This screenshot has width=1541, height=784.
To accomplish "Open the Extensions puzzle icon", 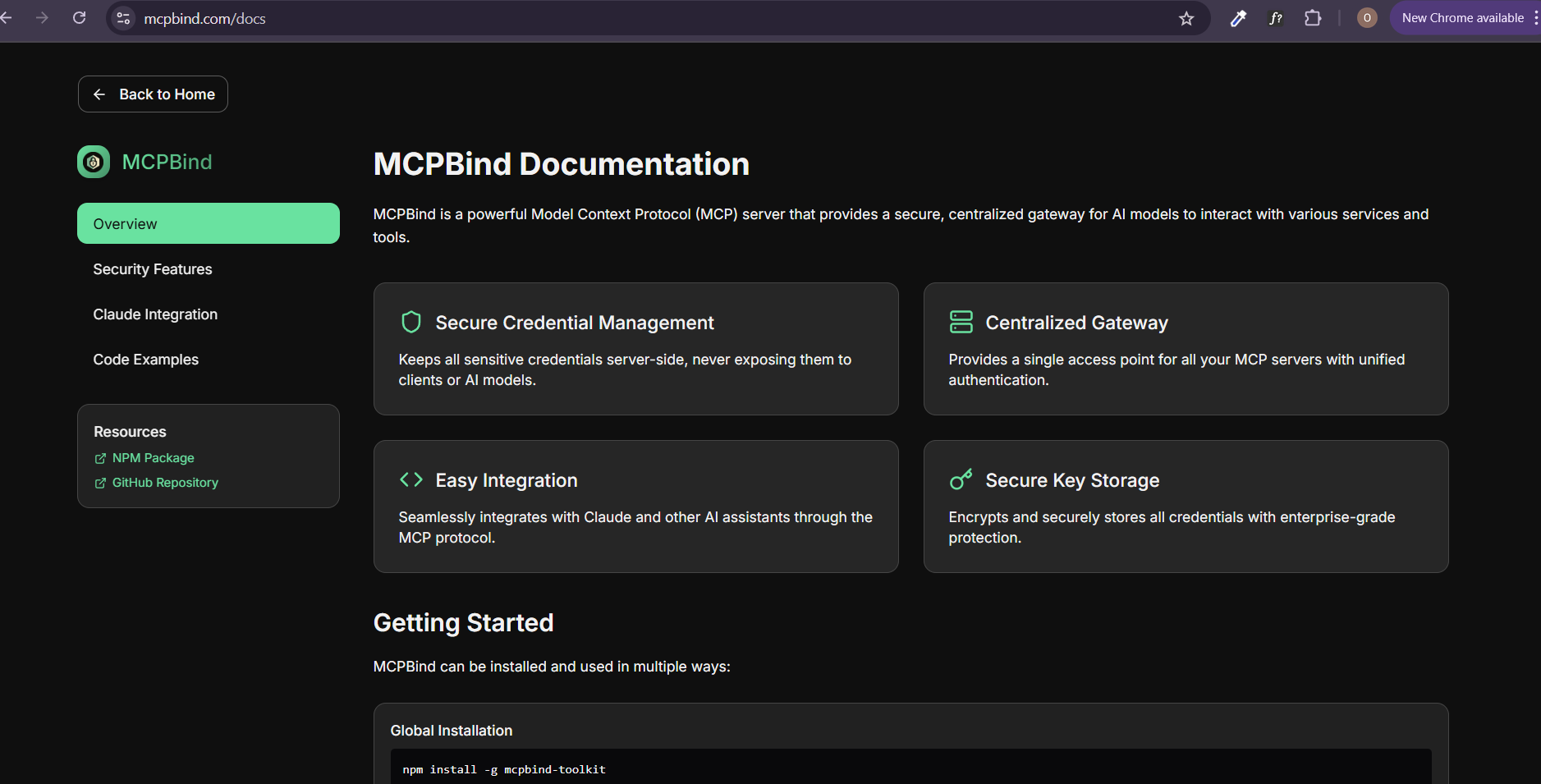I will 1313,18.
